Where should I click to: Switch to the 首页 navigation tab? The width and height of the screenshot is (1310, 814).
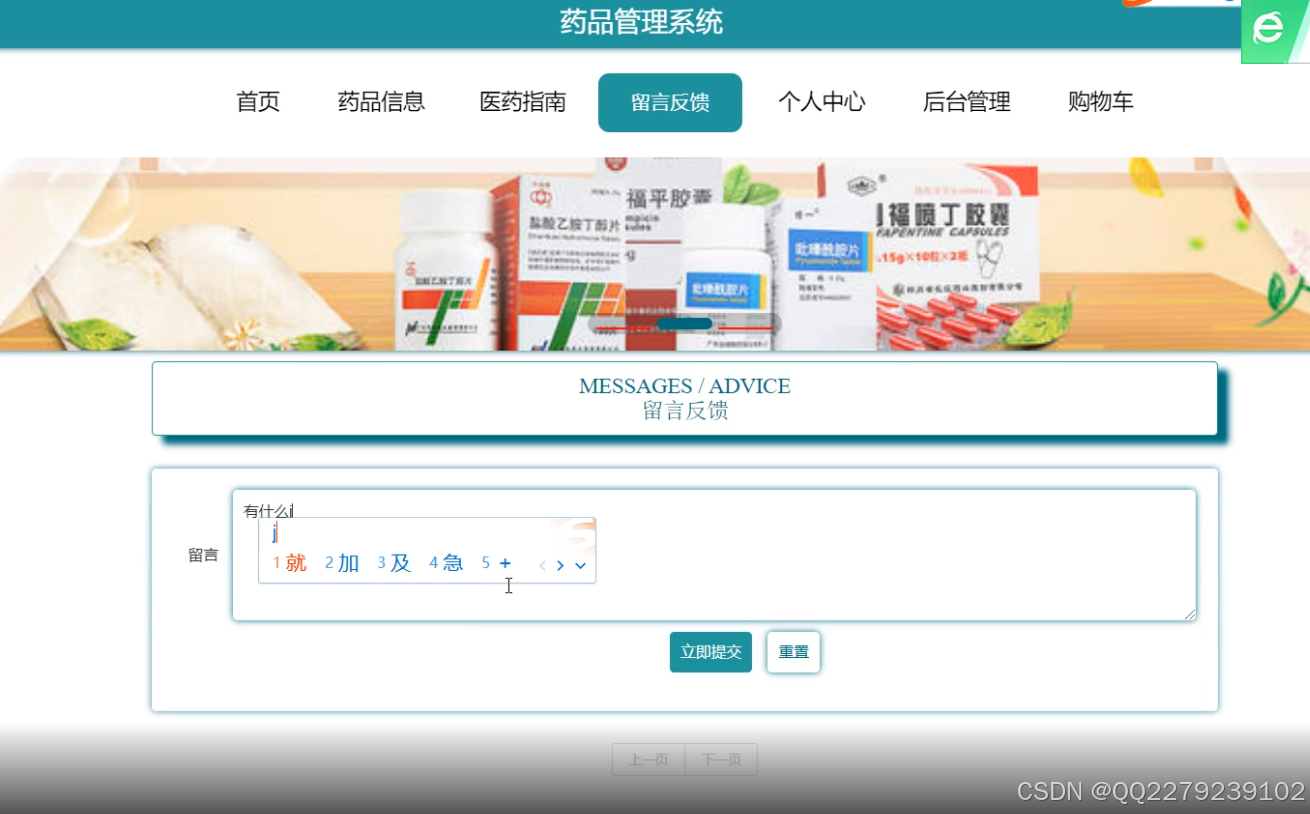point(257,101)
